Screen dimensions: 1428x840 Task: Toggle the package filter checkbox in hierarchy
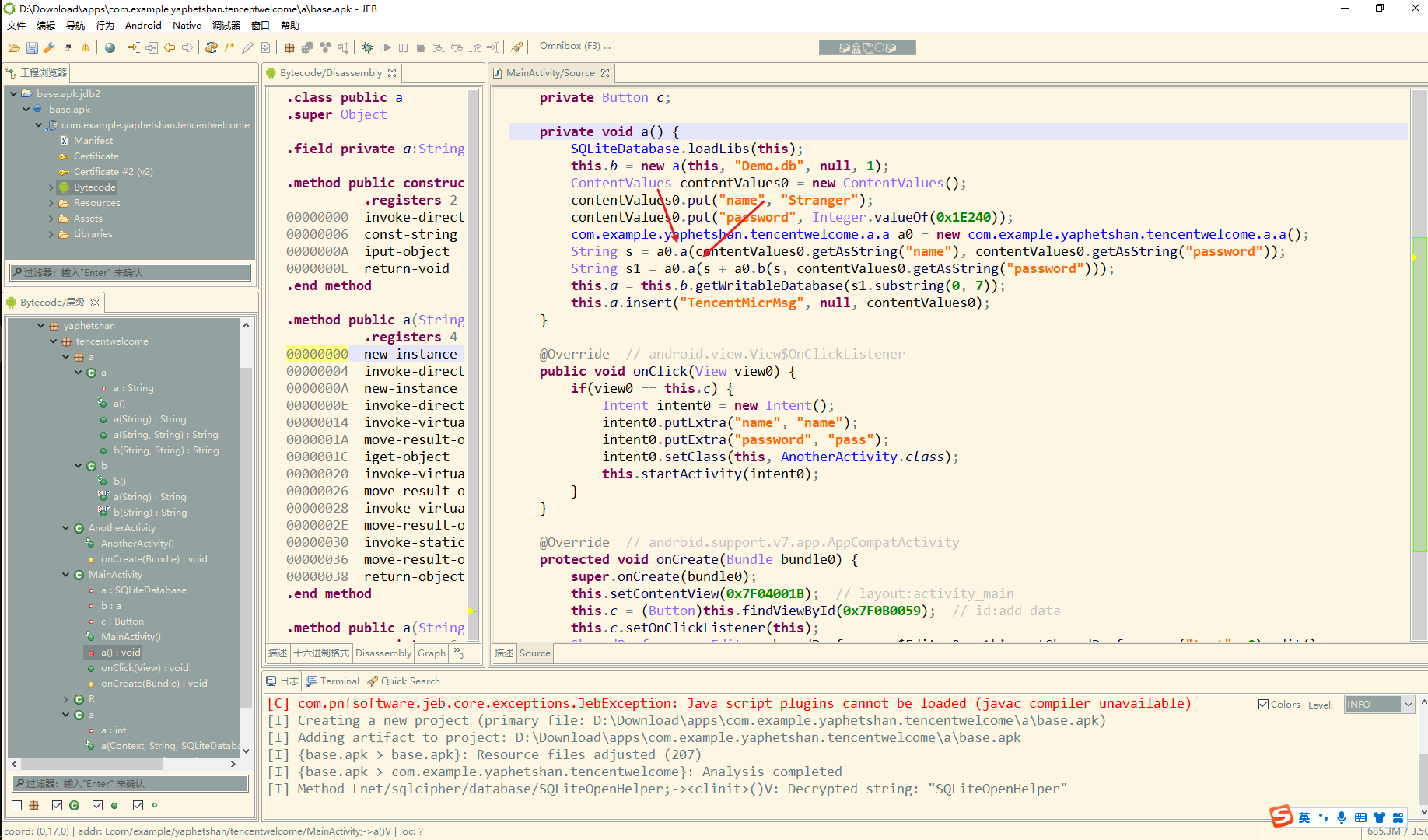pyautogui.click(x=17, y=806)
